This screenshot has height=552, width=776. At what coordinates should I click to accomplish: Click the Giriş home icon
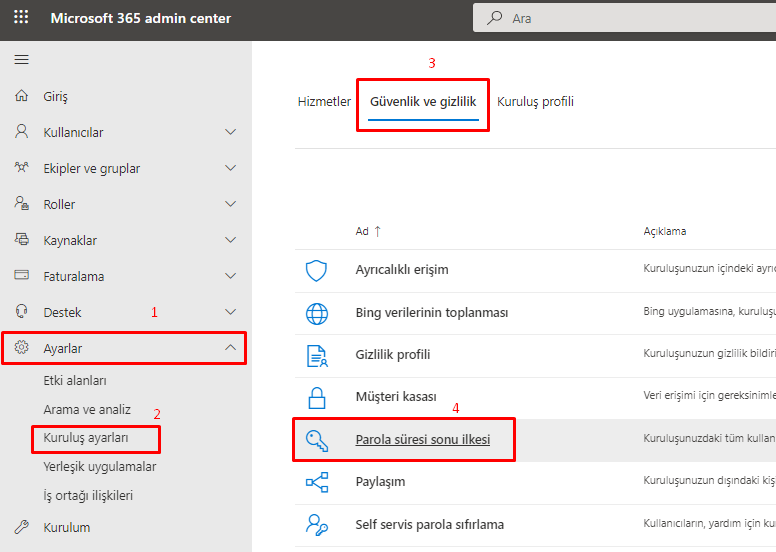[21, 97]
